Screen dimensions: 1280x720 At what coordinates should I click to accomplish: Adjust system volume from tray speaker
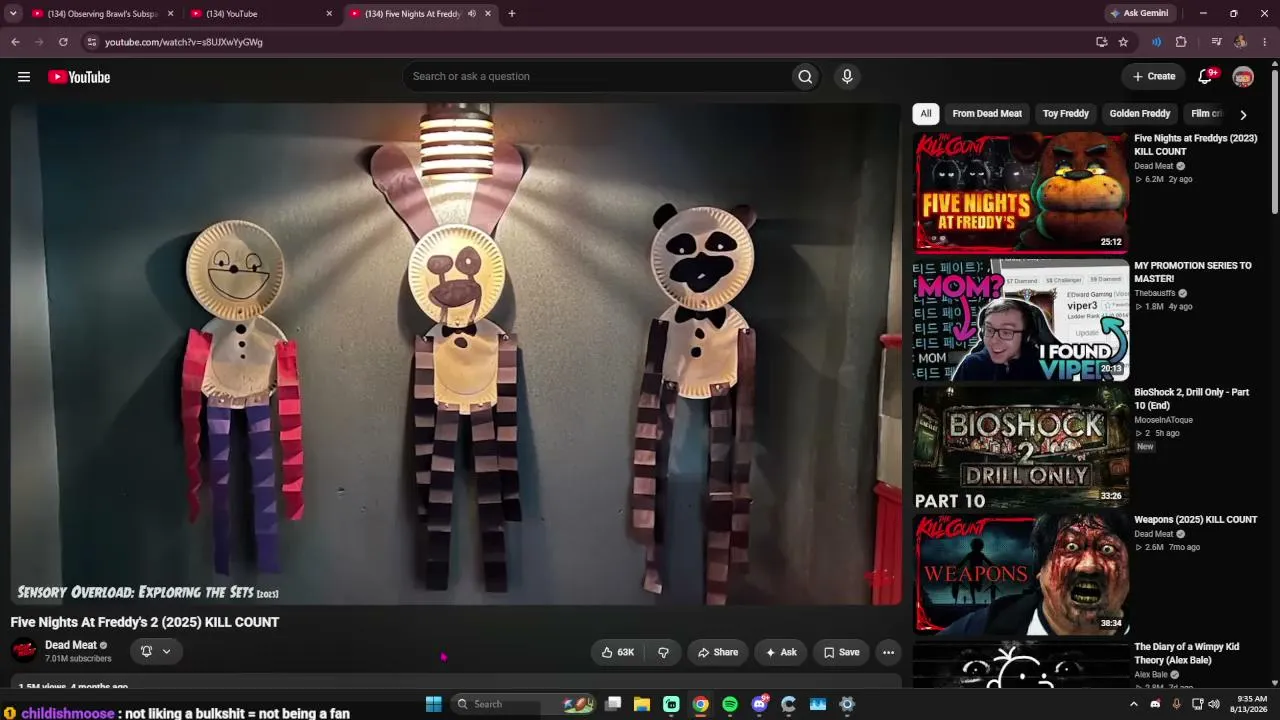1214,704
